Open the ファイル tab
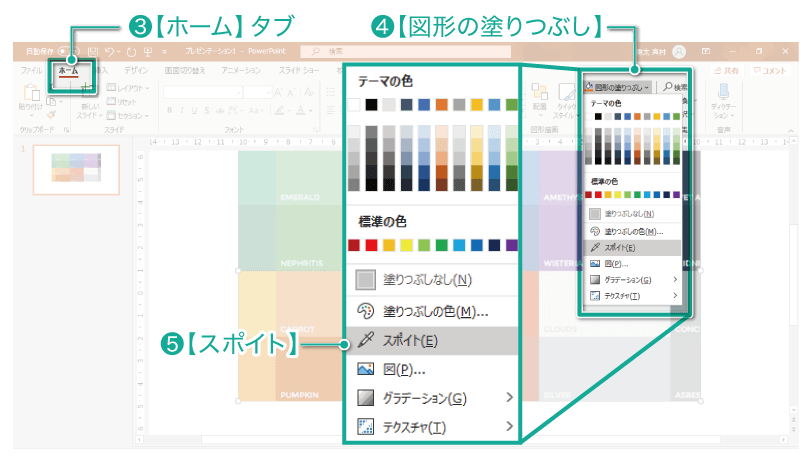 32,70
